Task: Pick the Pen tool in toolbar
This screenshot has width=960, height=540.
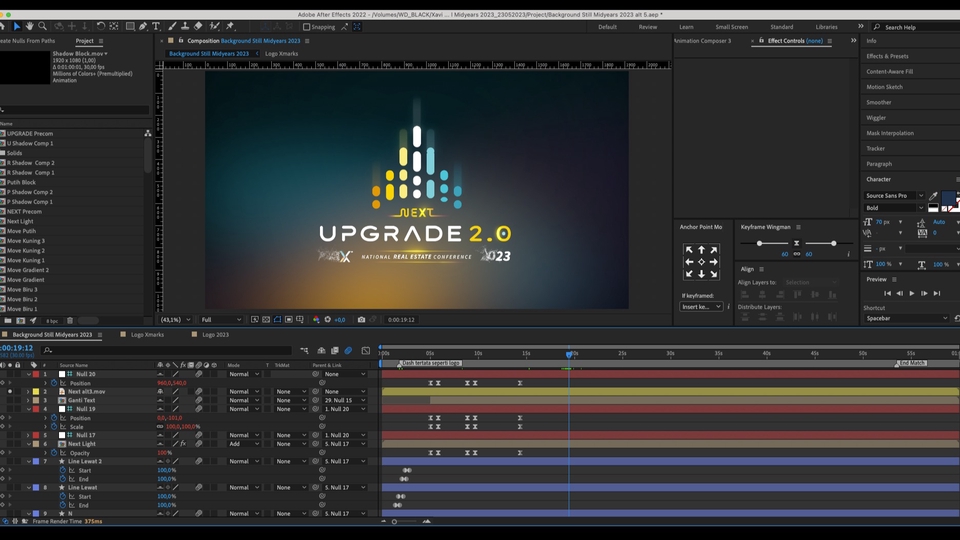Action: click(143, 26)
